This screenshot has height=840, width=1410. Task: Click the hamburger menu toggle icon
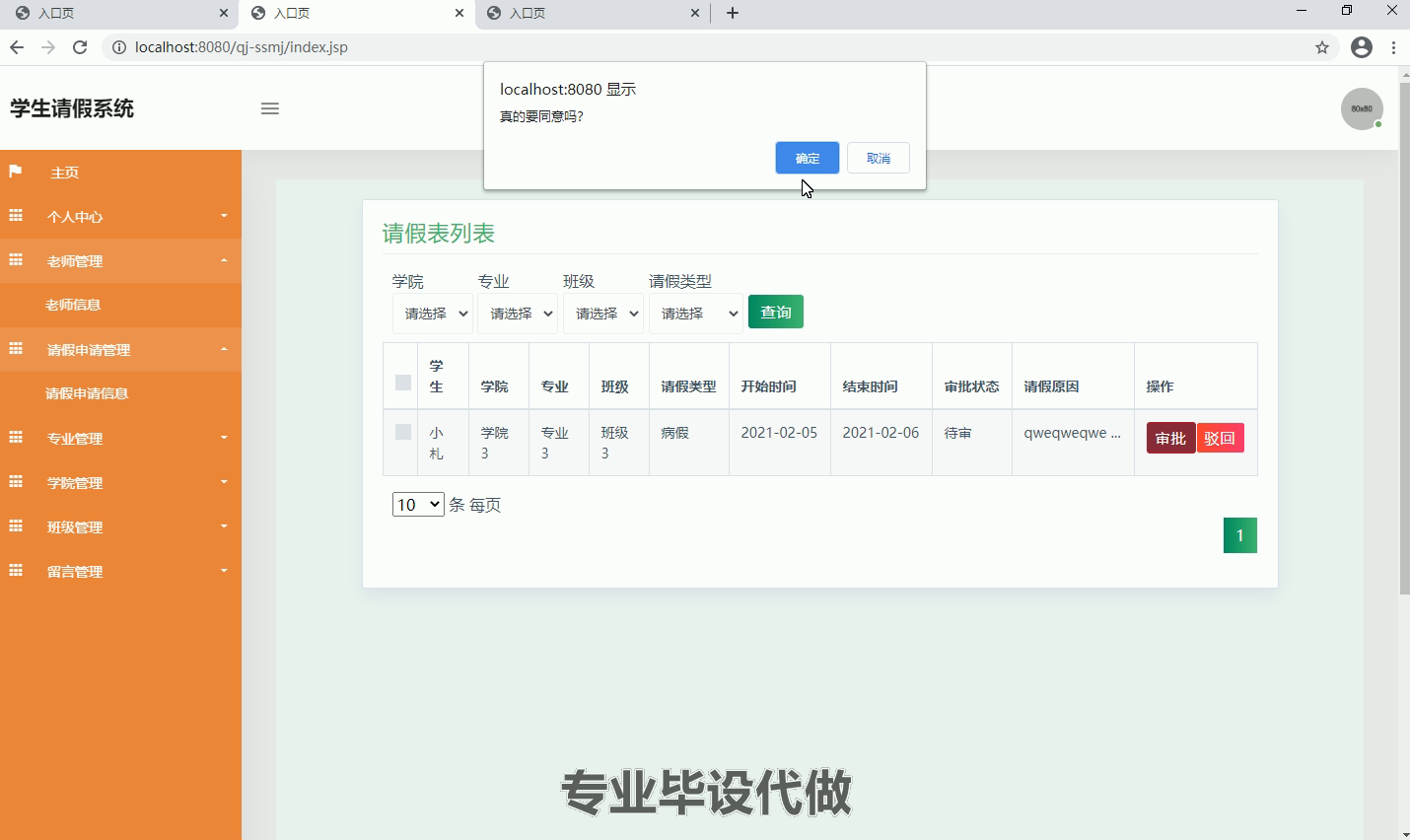270,108
